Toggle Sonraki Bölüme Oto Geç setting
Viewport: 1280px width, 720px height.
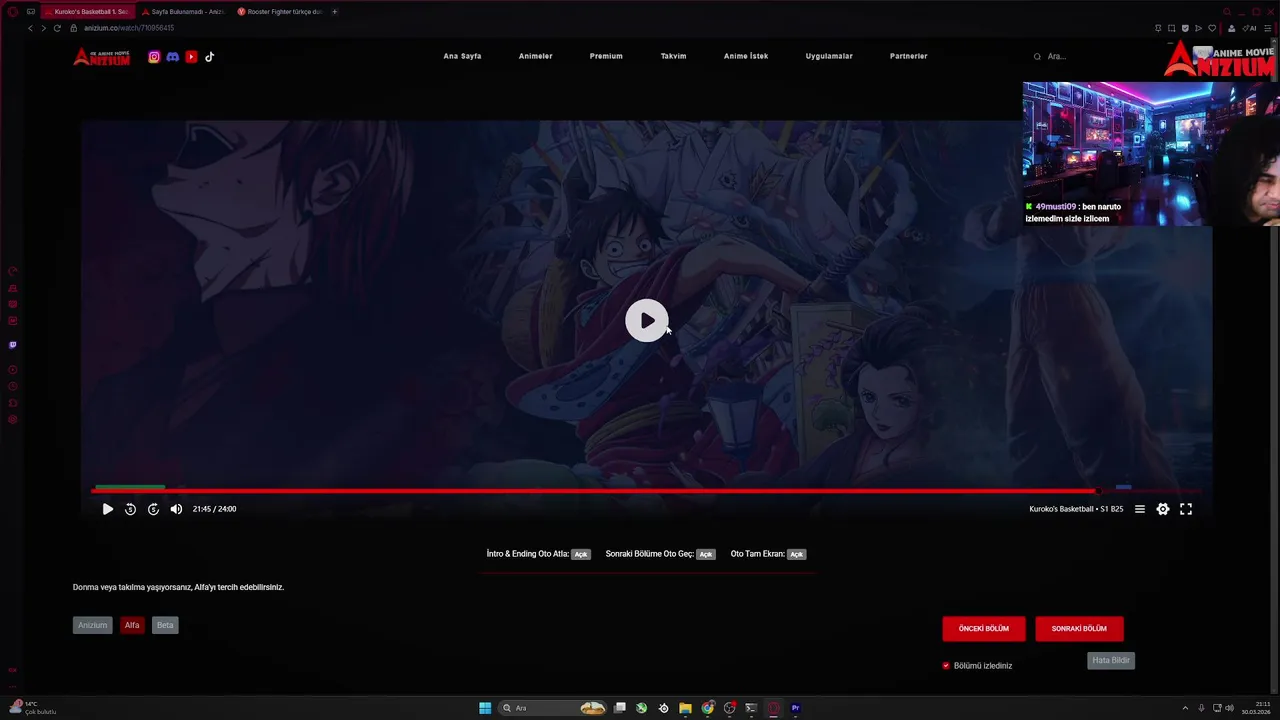tap(706, 554)
